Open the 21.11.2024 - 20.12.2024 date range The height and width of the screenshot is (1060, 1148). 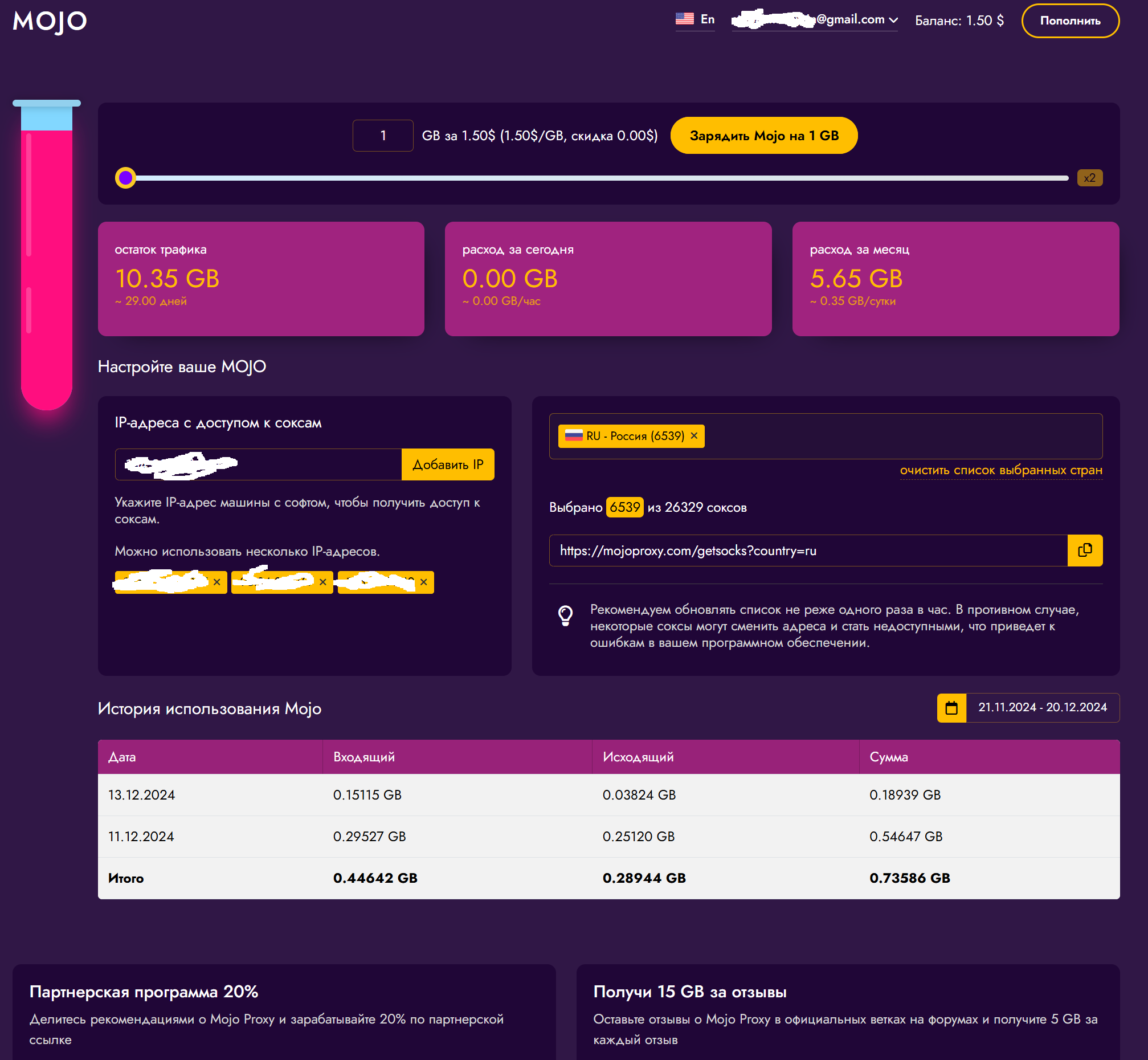pyautogui.click(x=1043, y=708)
